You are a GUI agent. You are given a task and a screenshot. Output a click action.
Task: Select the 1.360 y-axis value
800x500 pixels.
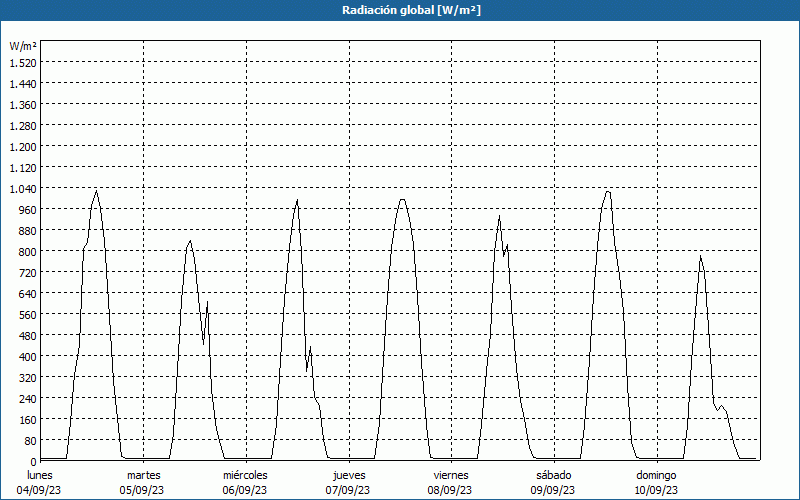[23, 105]
